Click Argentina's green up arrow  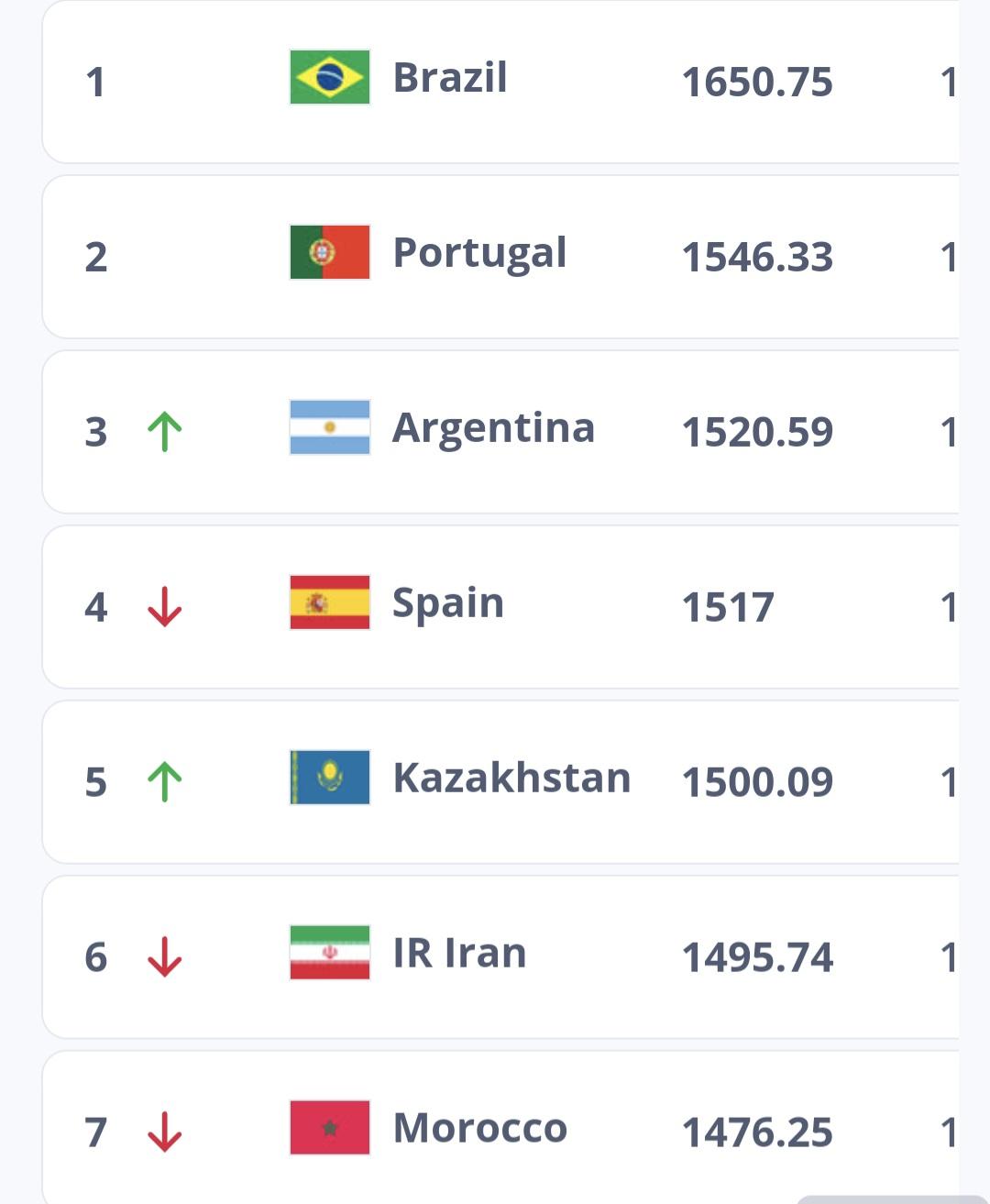pos(165,431)
